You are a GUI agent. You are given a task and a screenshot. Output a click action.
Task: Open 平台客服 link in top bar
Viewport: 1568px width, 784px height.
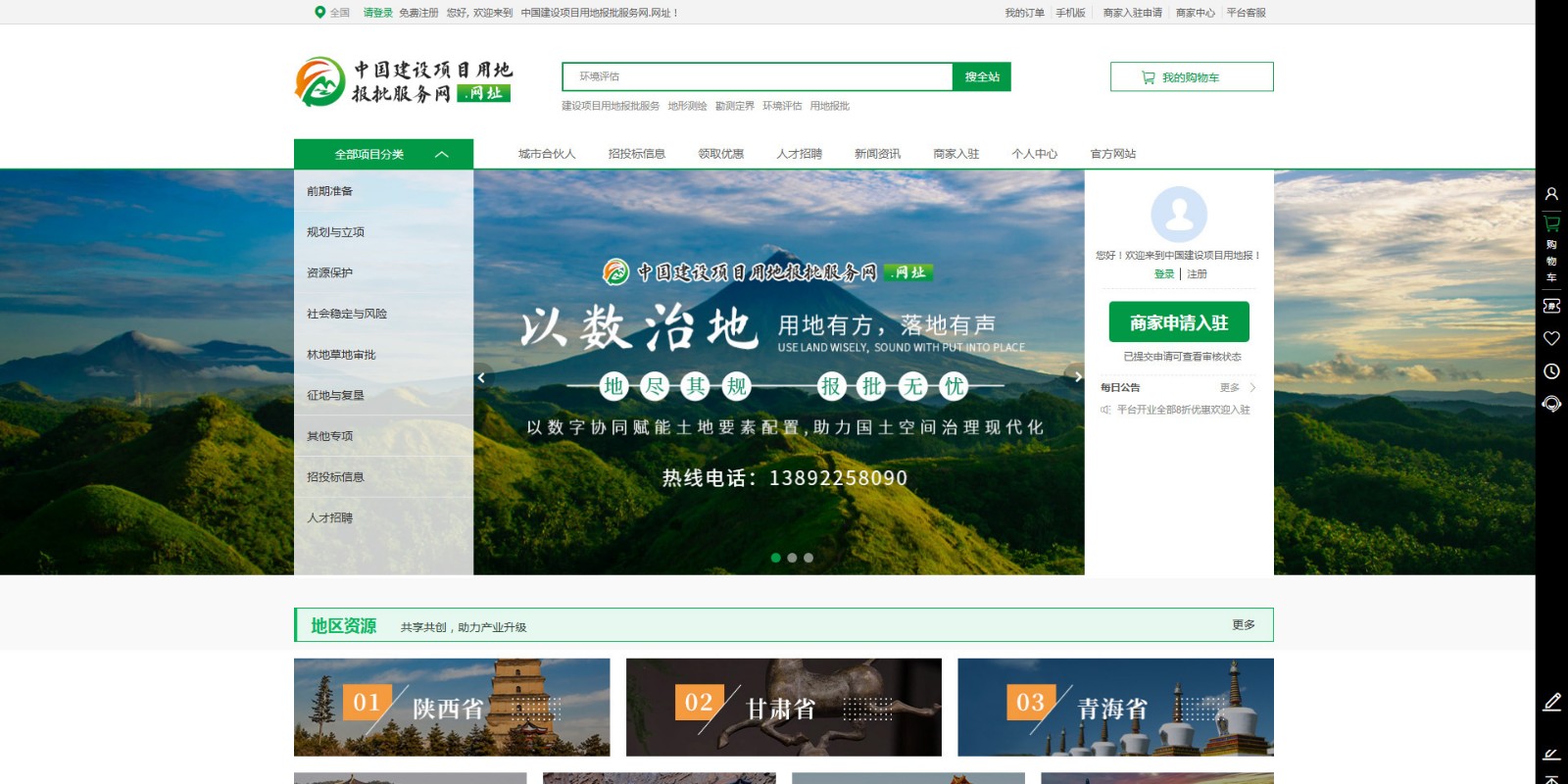1246,13
